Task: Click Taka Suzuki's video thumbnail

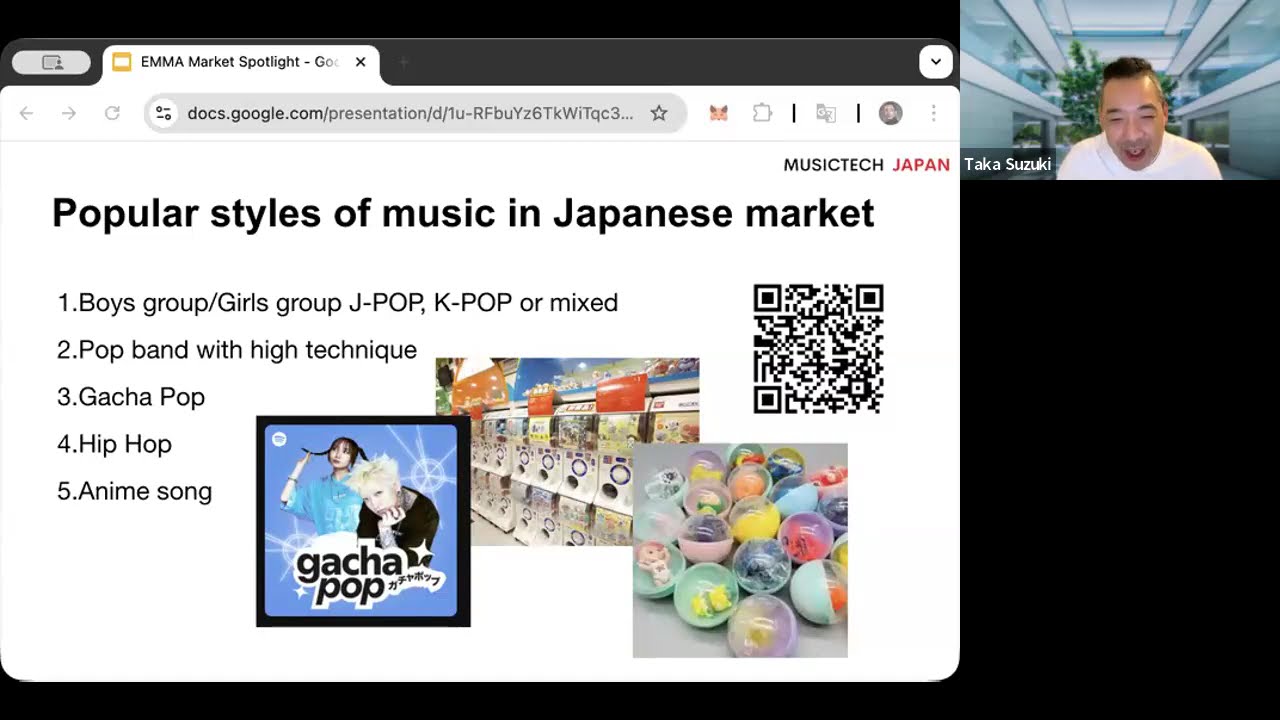Action: pos(1120,90)
